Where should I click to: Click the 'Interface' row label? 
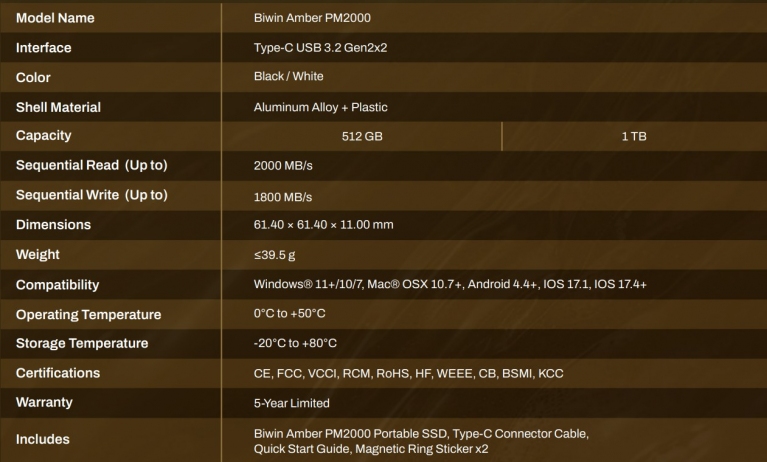[x=44, y=48]
